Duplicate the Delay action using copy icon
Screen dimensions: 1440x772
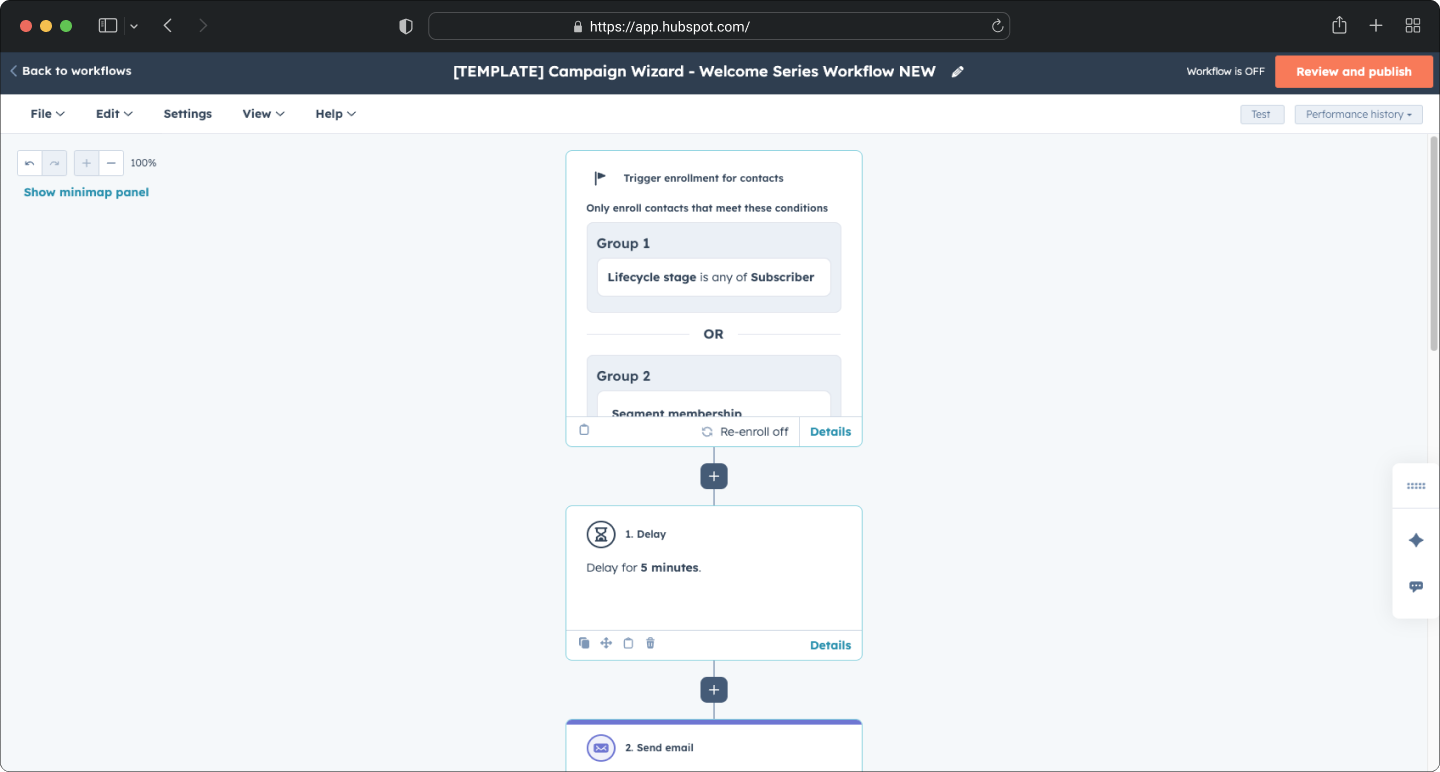coord(584,644)
